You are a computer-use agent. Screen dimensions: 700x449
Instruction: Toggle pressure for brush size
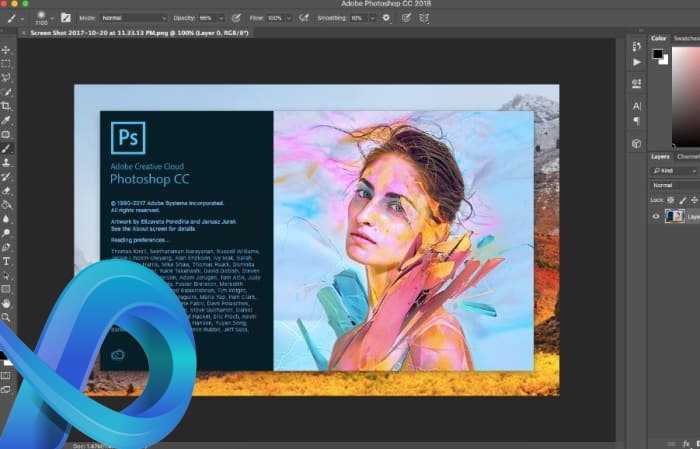(406, 18)
